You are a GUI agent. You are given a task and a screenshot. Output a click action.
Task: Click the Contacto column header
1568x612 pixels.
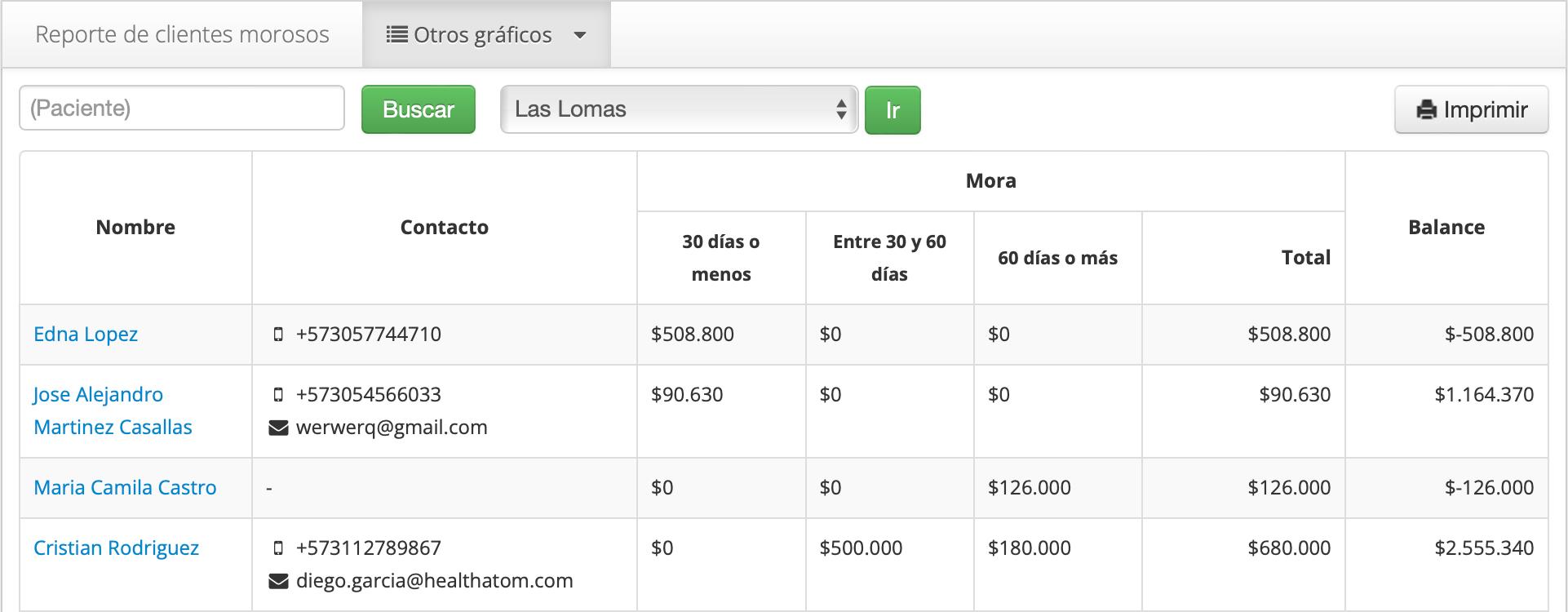click(445, 228)
